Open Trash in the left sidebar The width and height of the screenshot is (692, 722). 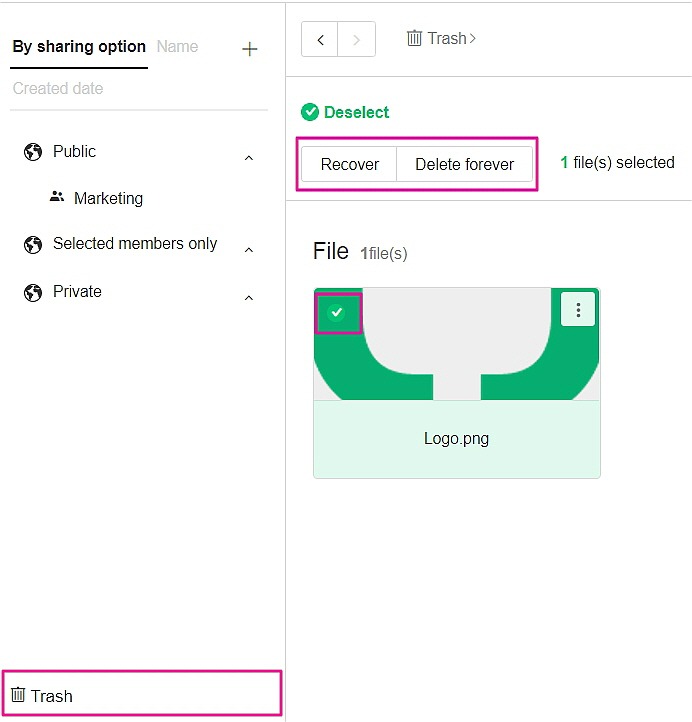[52, 696]
